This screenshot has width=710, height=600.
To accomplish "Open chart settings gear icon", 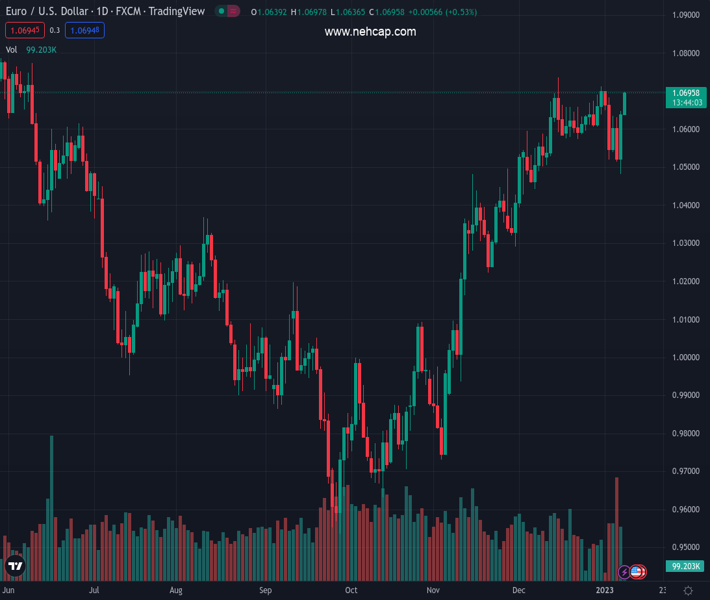I will pyautogui.click(x=686, y=591).
